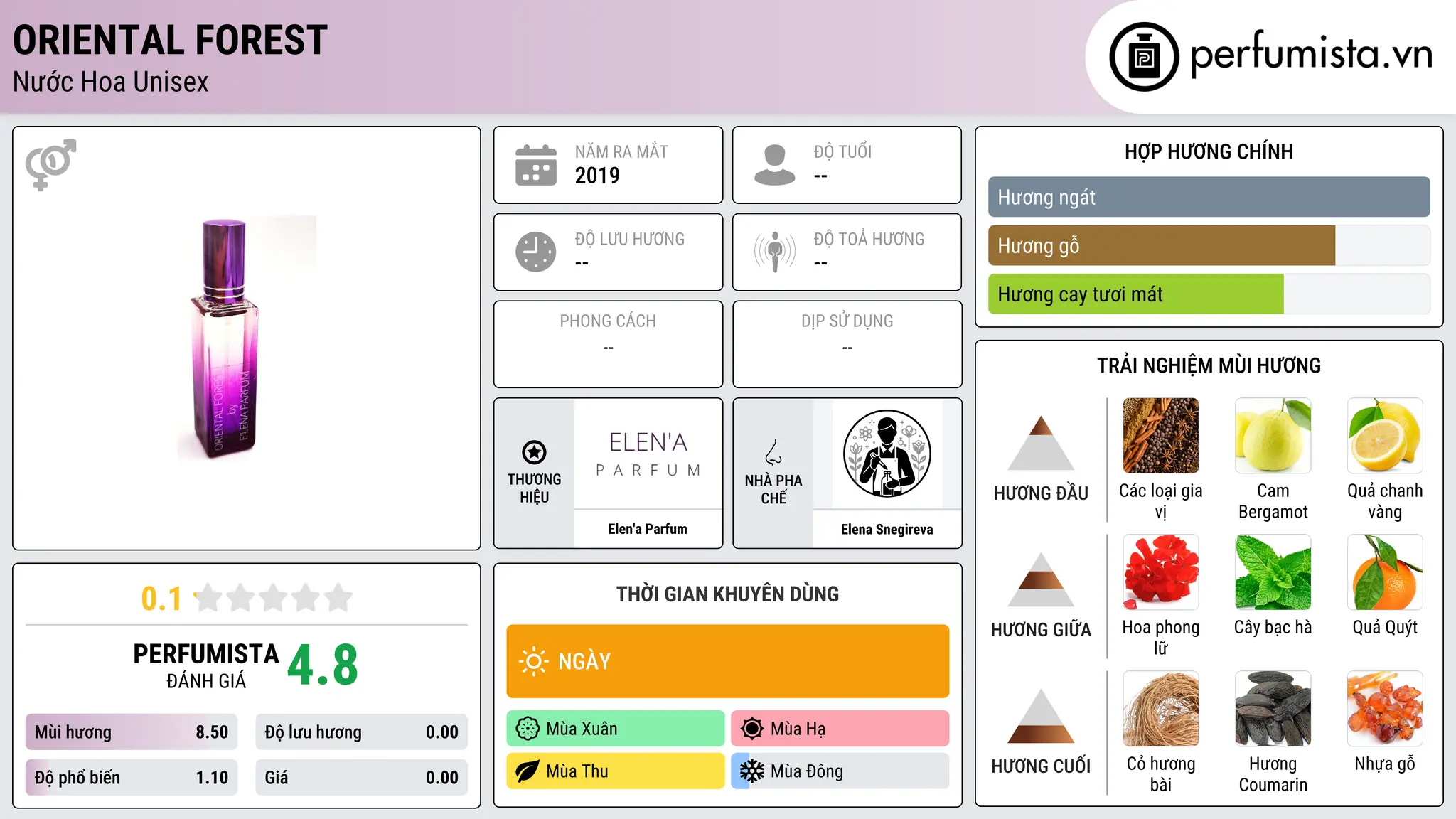Click the Mùa Thu season label
The image size is (1456, 819).
pos(577,771)
